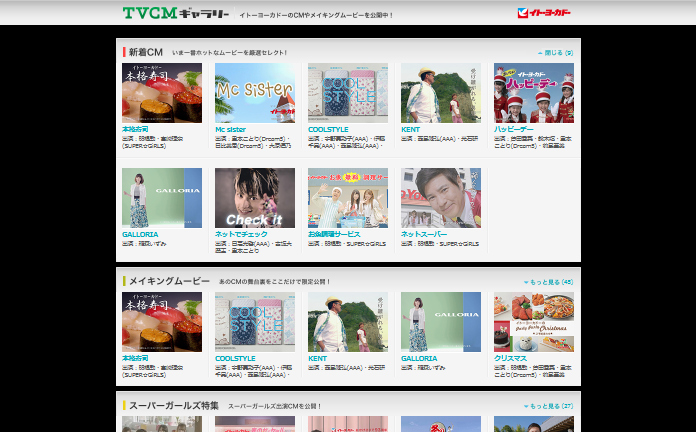Open the KENT thumbnail in 新着CM
696x432 pixels.
[441, 93]
